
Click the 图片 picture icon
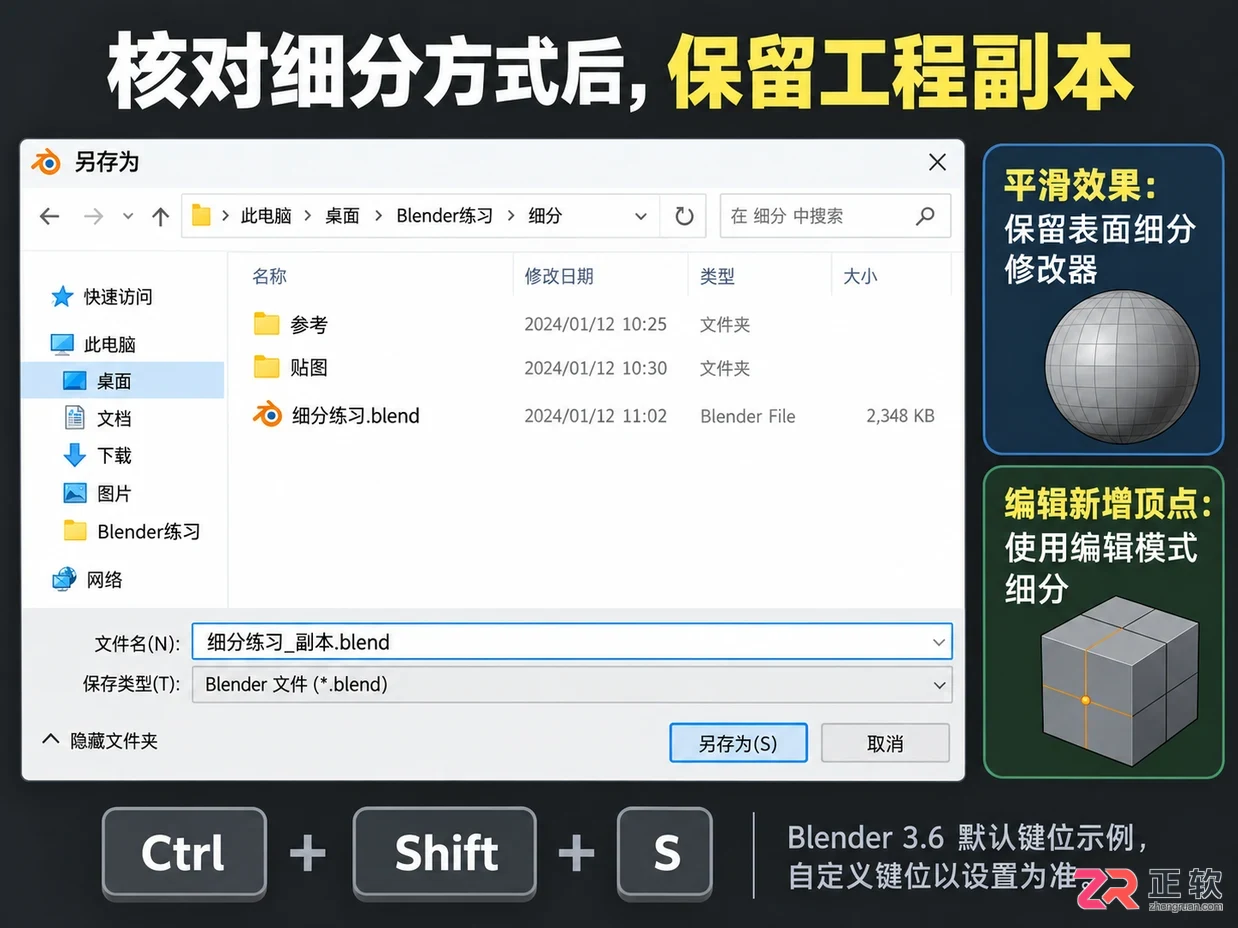click(x=75, y=493)
